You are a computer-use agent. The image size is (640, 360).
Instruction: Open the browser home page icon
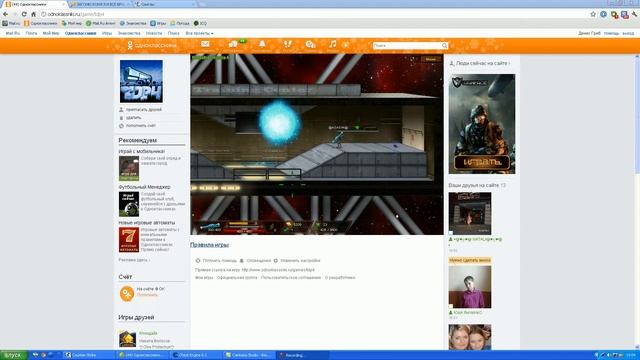[33, 14]
